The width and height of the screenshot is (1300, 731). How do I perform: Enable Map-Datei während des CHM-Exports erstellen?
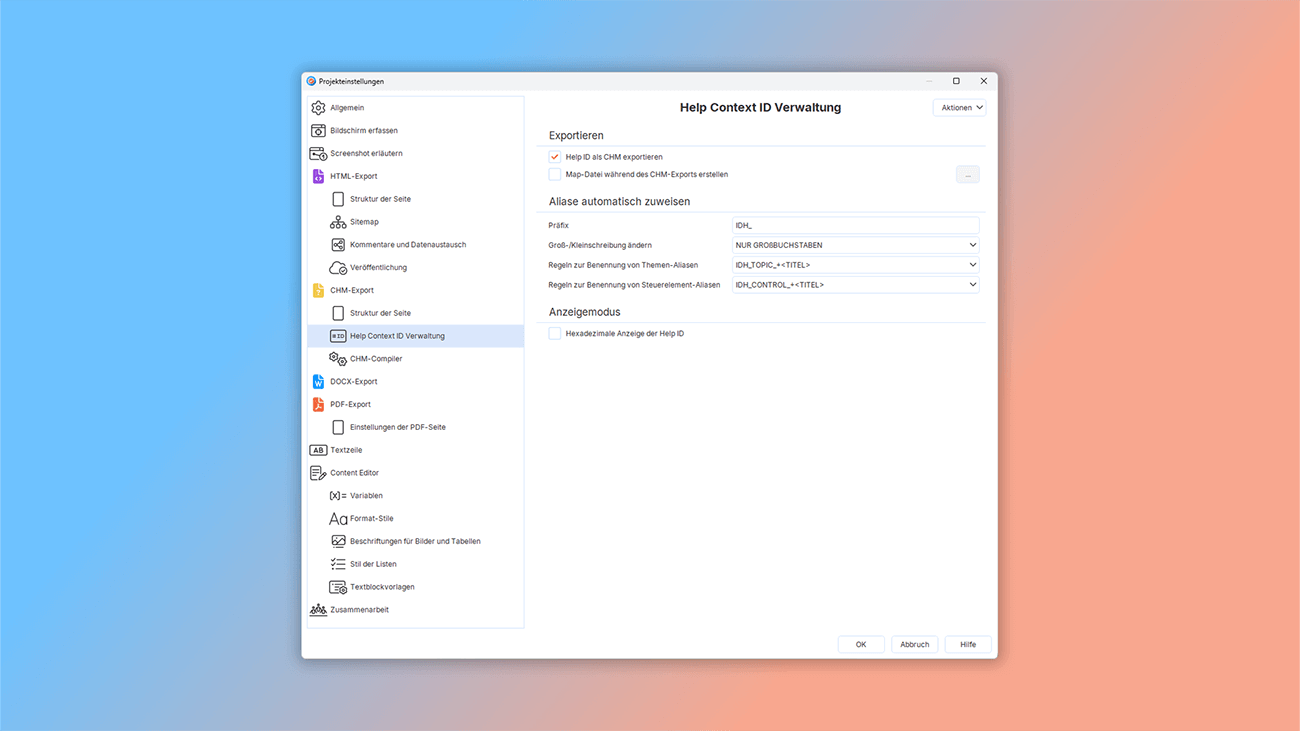(x=555, y=175)
